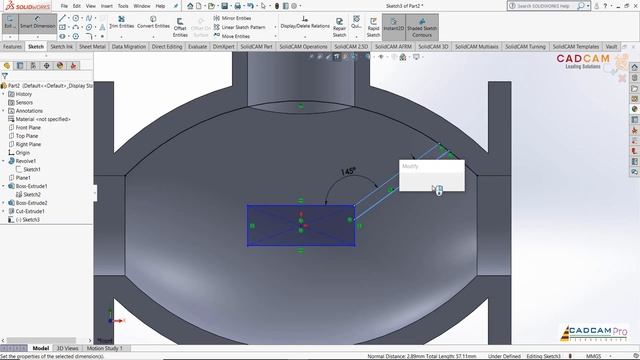Click the Quick Snaps button
Image resolution: width=640 pixels, height=360 pixels.
tap(356, 22)
